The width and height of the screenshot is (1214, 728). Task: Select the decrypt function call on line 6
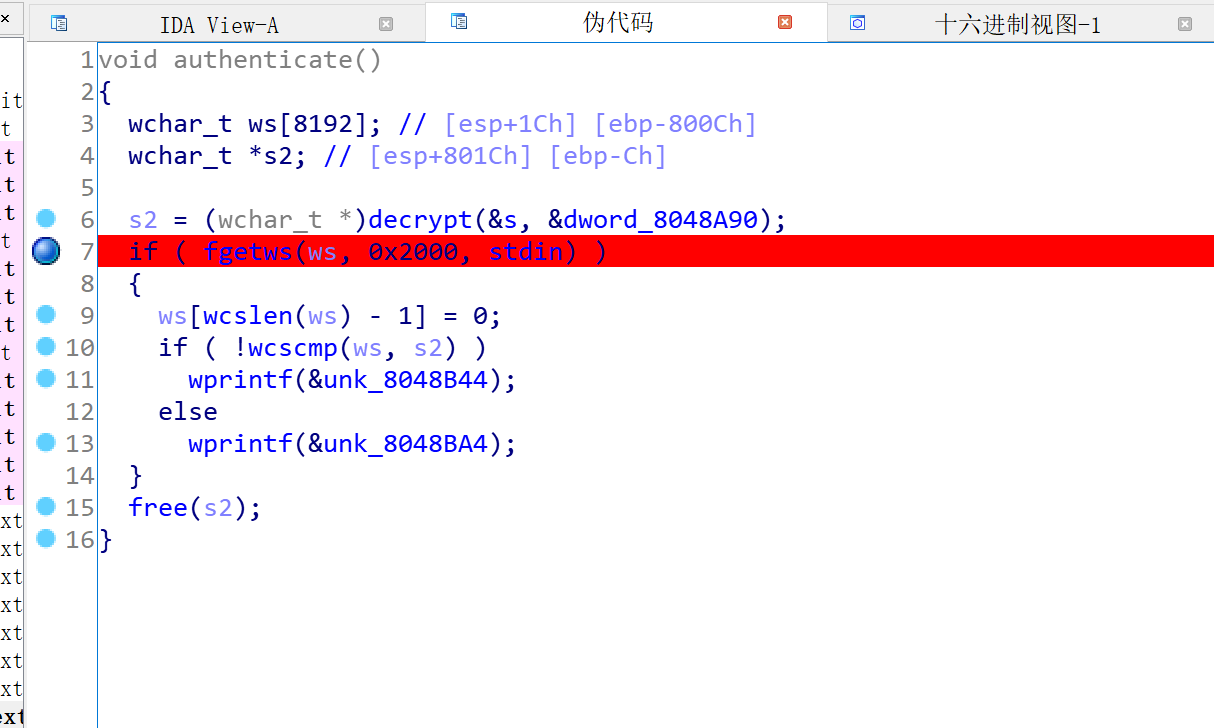point(420,219)
